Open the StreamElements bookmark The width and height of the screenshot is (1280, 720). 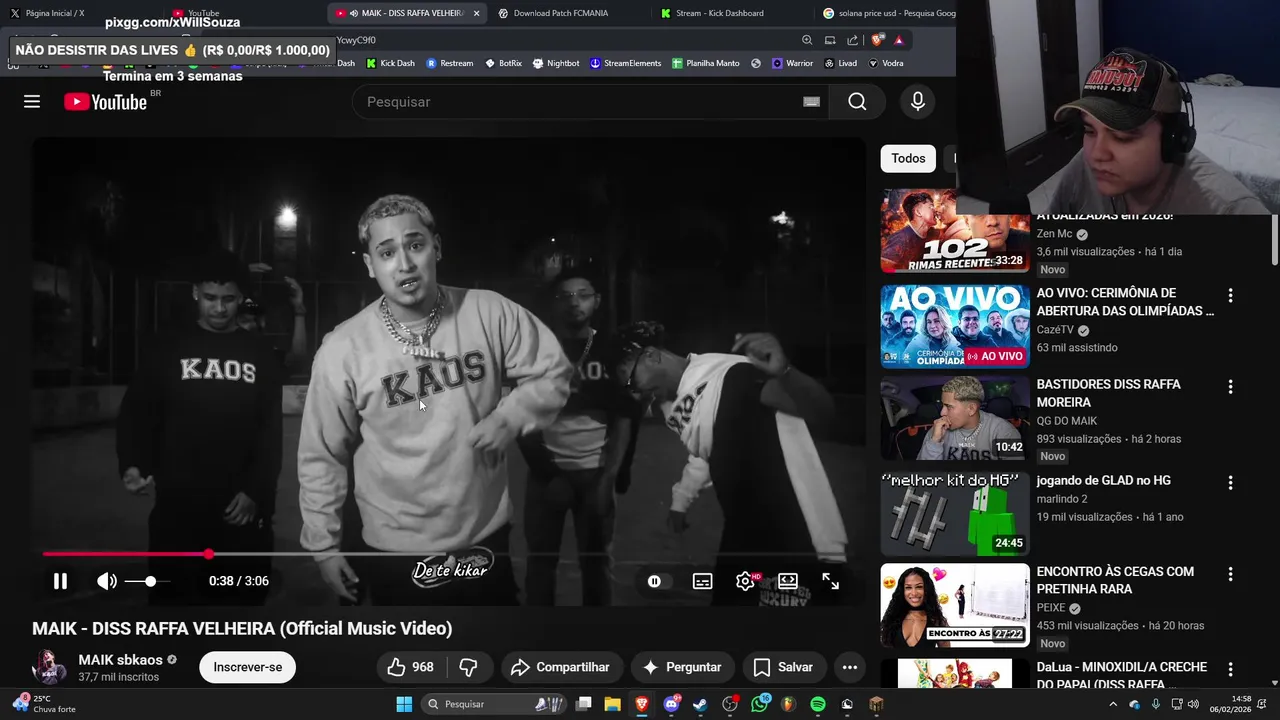(625, 63)
